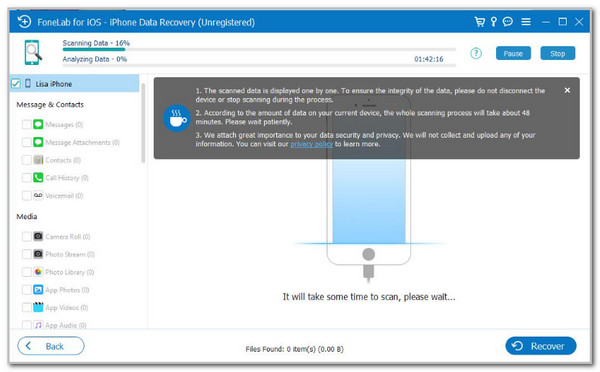Viewport: 600px width, 372px height.
Task: Click the FoneLab logo in title bar
Action: point(24,22)
